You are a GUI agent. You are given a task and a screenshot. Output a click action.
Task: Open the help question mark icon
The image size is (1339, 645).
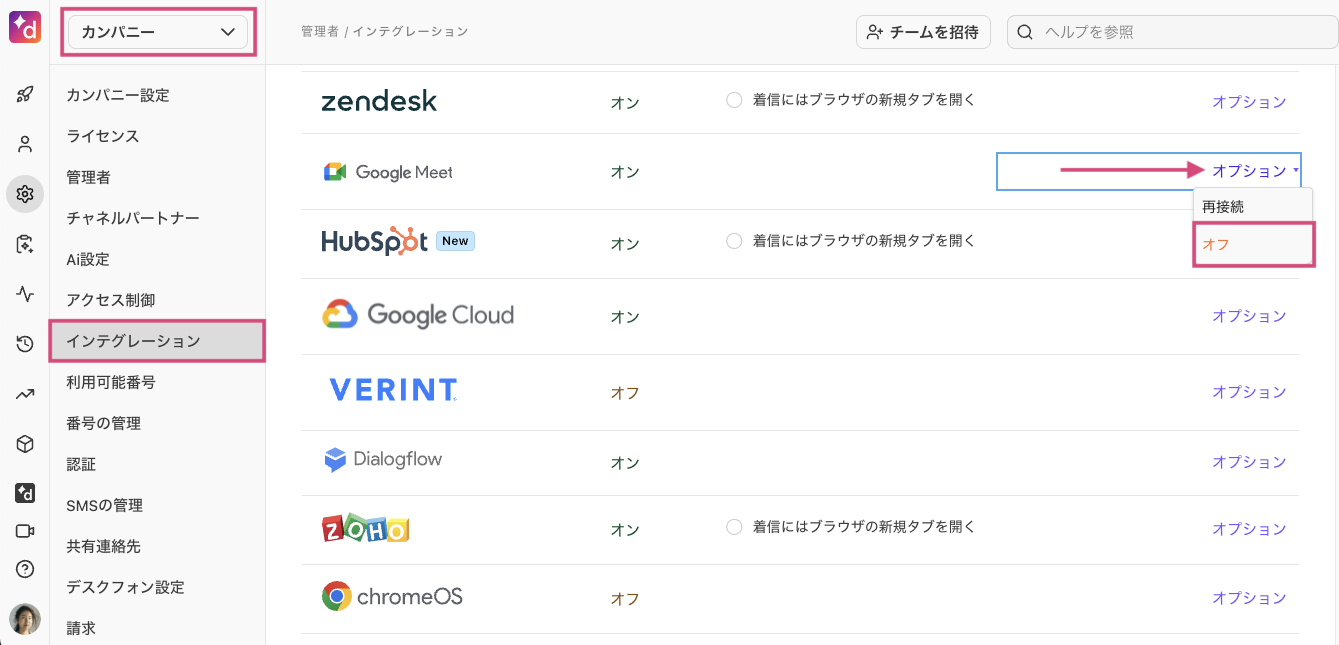(25, 569)
